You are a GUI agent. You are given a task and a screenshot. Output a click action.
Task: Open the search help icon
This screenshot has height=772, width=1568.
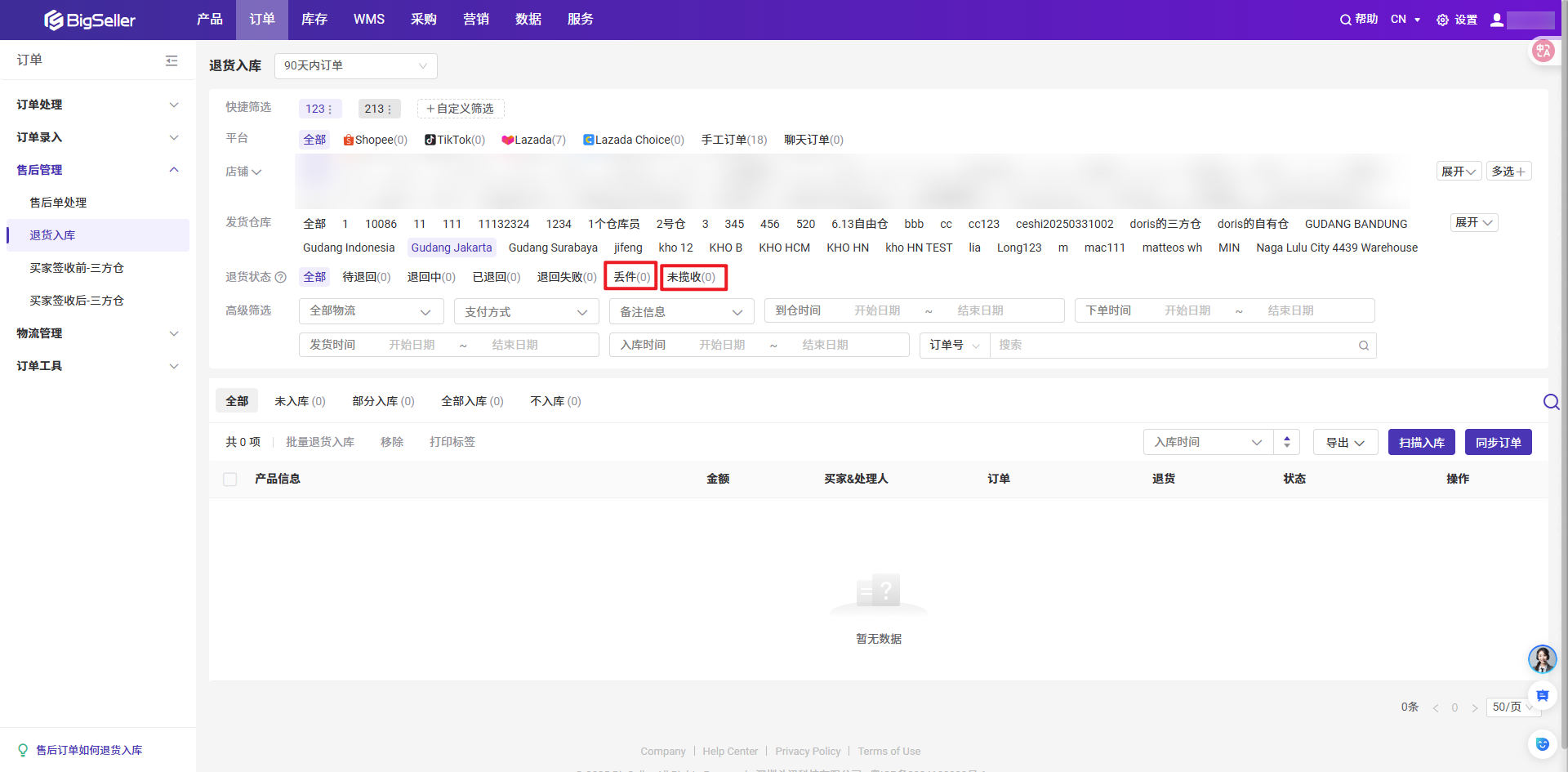click(x=1345, y=20)
